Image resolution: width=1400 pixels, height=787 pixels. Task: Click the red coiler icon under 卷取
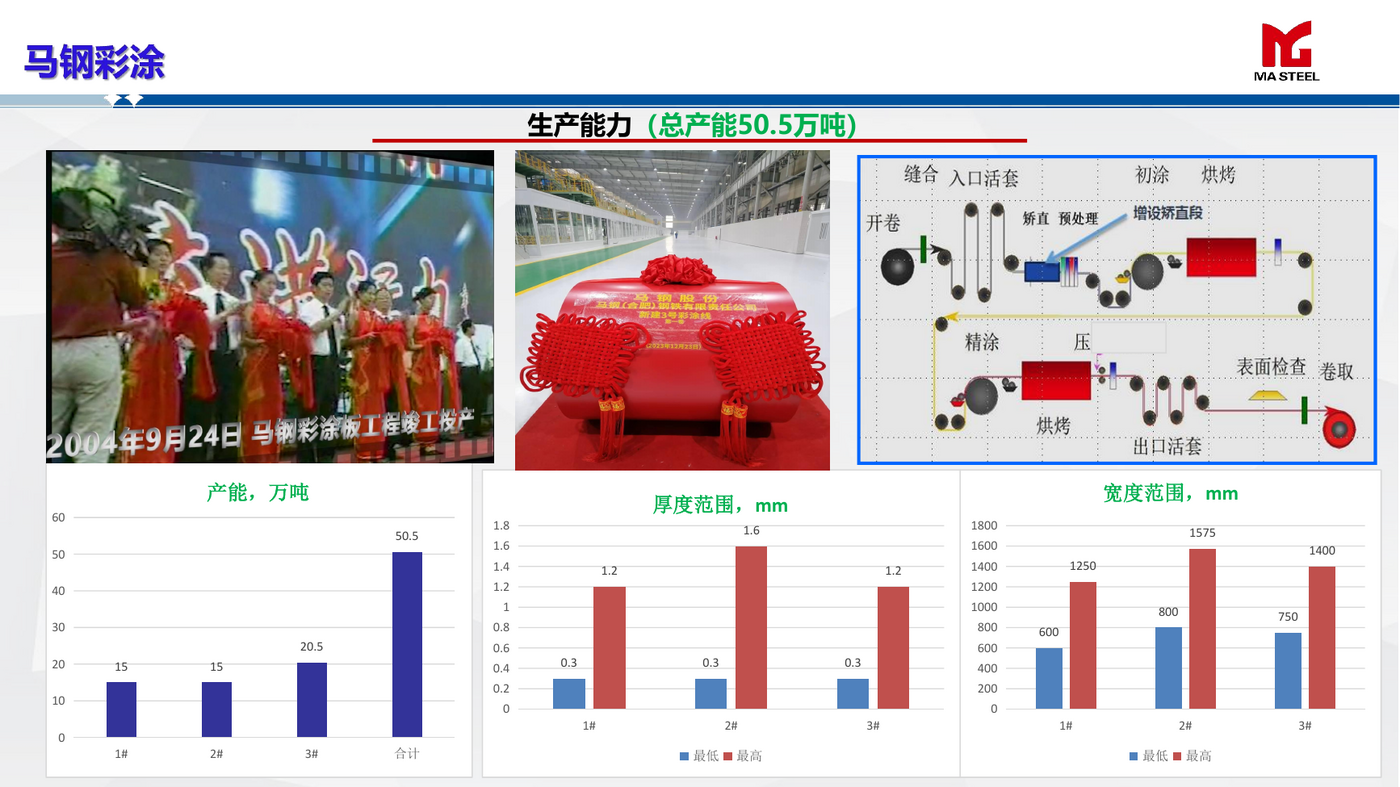point(1338,428)
